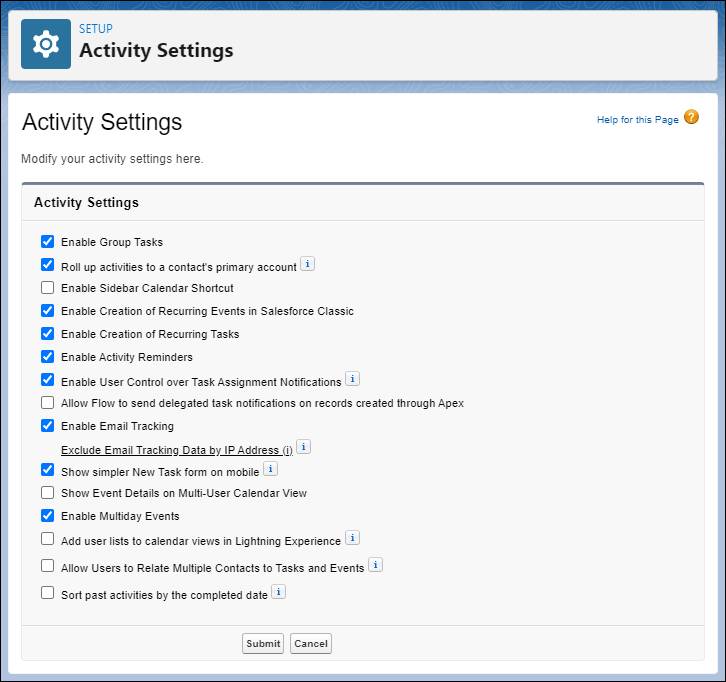Click info icon beside Exclude Email Tracking Data
This screenshot has width=726, height=682.
pos(303,447)
